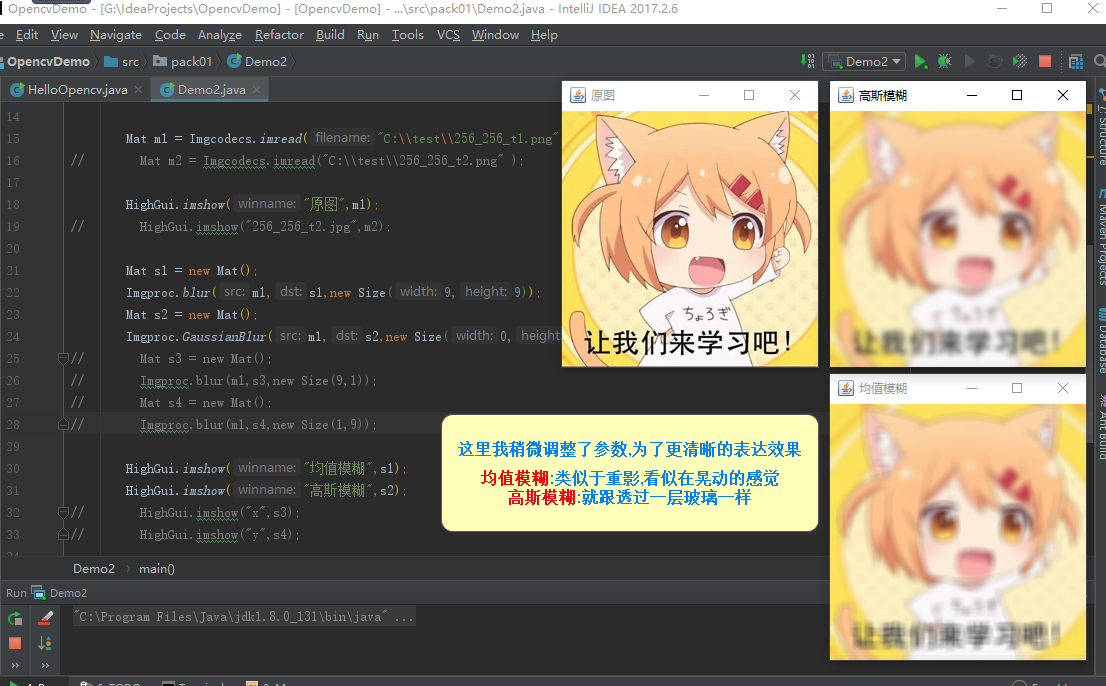Open the Navigate menu
Screen dimensions: 1106x686
pyautogui.click(x=116, y=35)
